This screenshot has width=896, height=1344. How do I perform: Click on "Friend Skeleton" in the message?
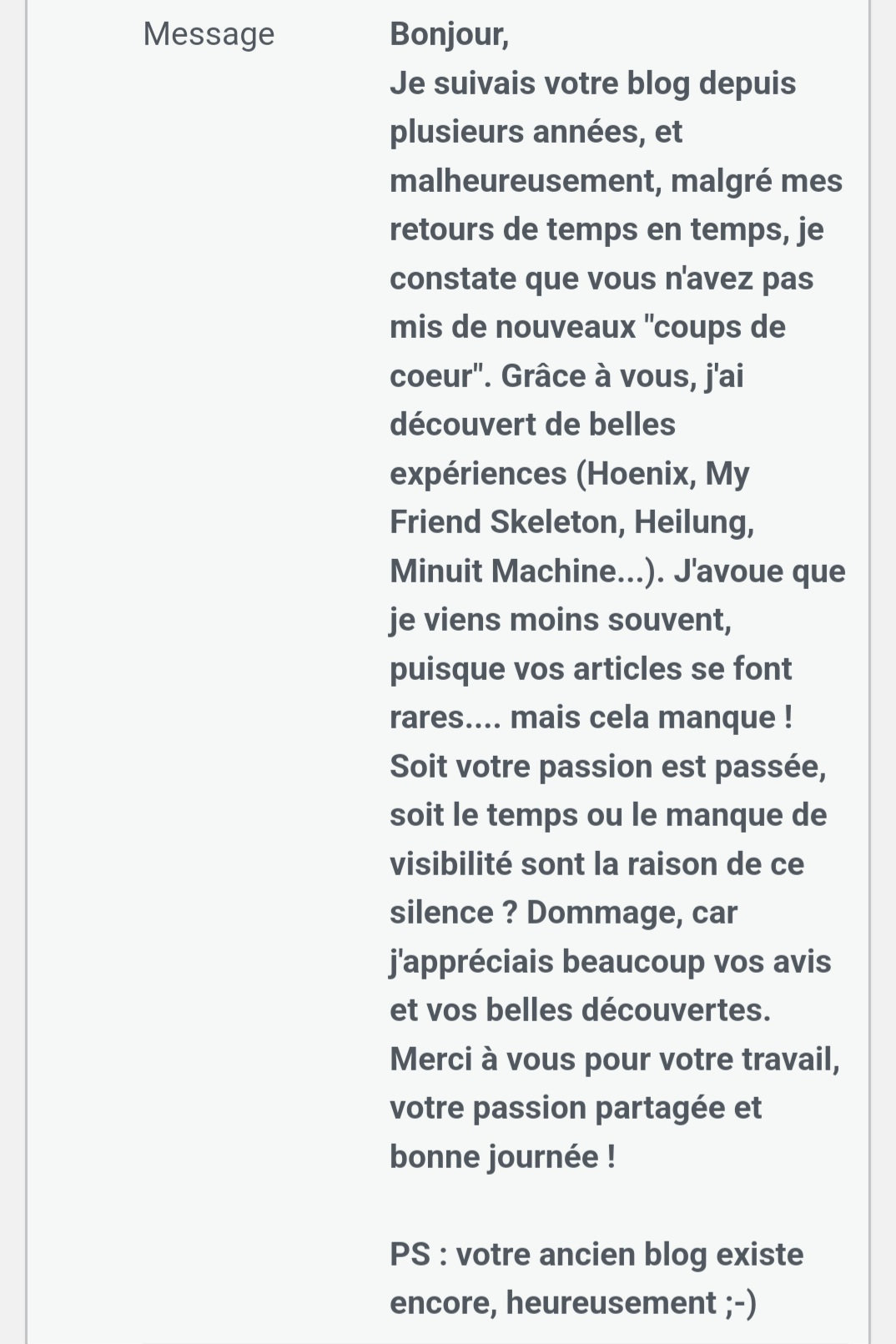coord(506,522)
